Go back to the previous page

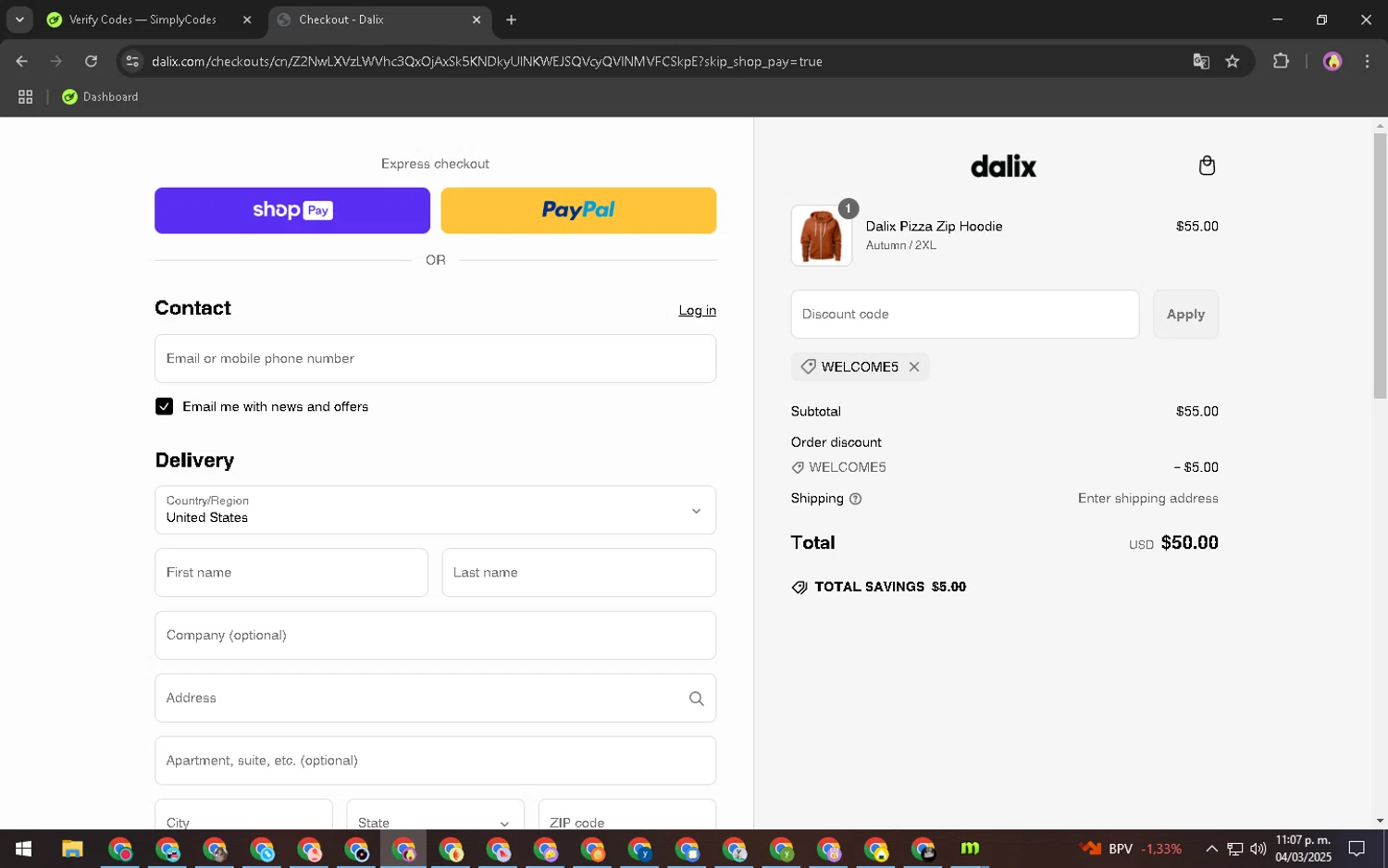click(22, 61)
